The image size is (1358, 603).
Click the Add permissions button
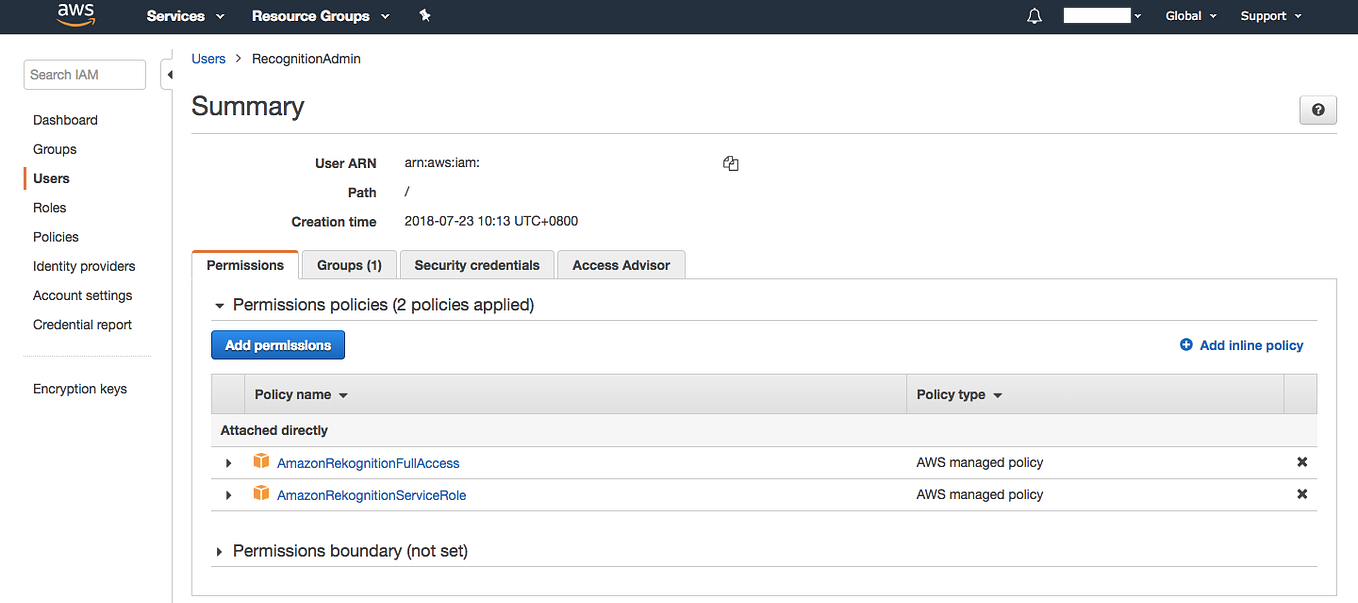click(x=278, y=345)
